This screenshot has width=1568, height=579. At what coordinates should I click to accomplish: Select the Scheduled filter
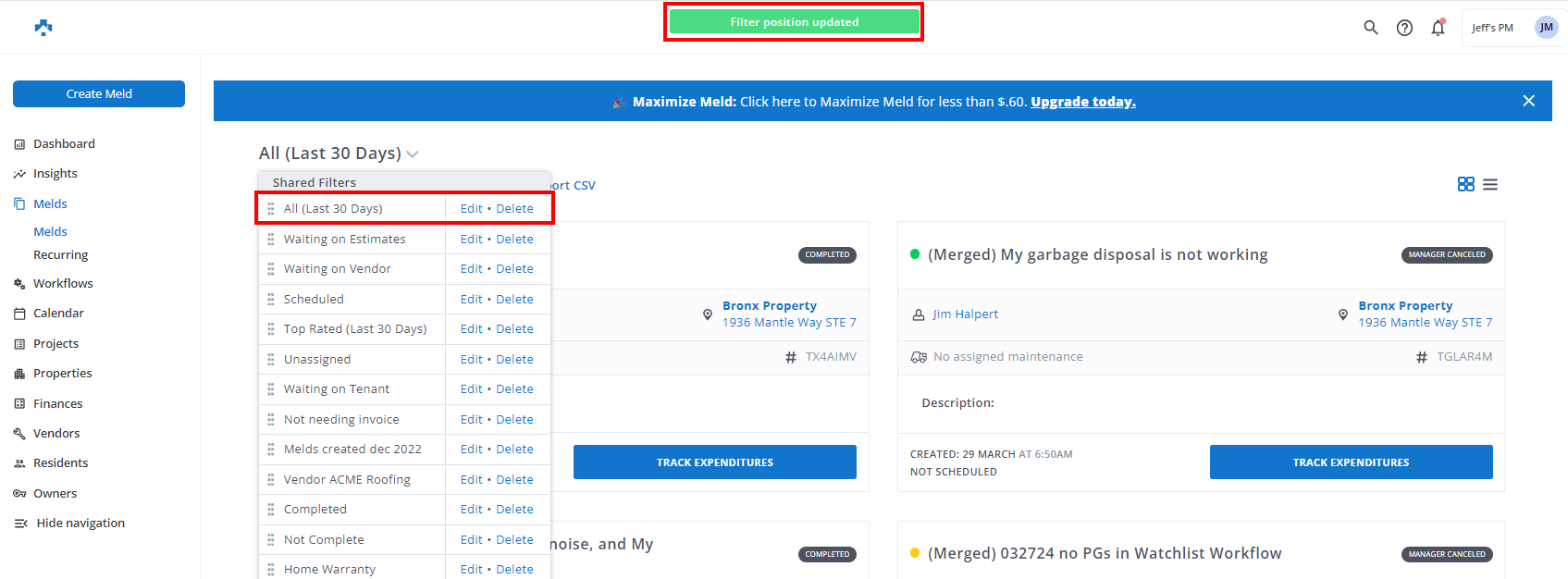tap(314, 300)
